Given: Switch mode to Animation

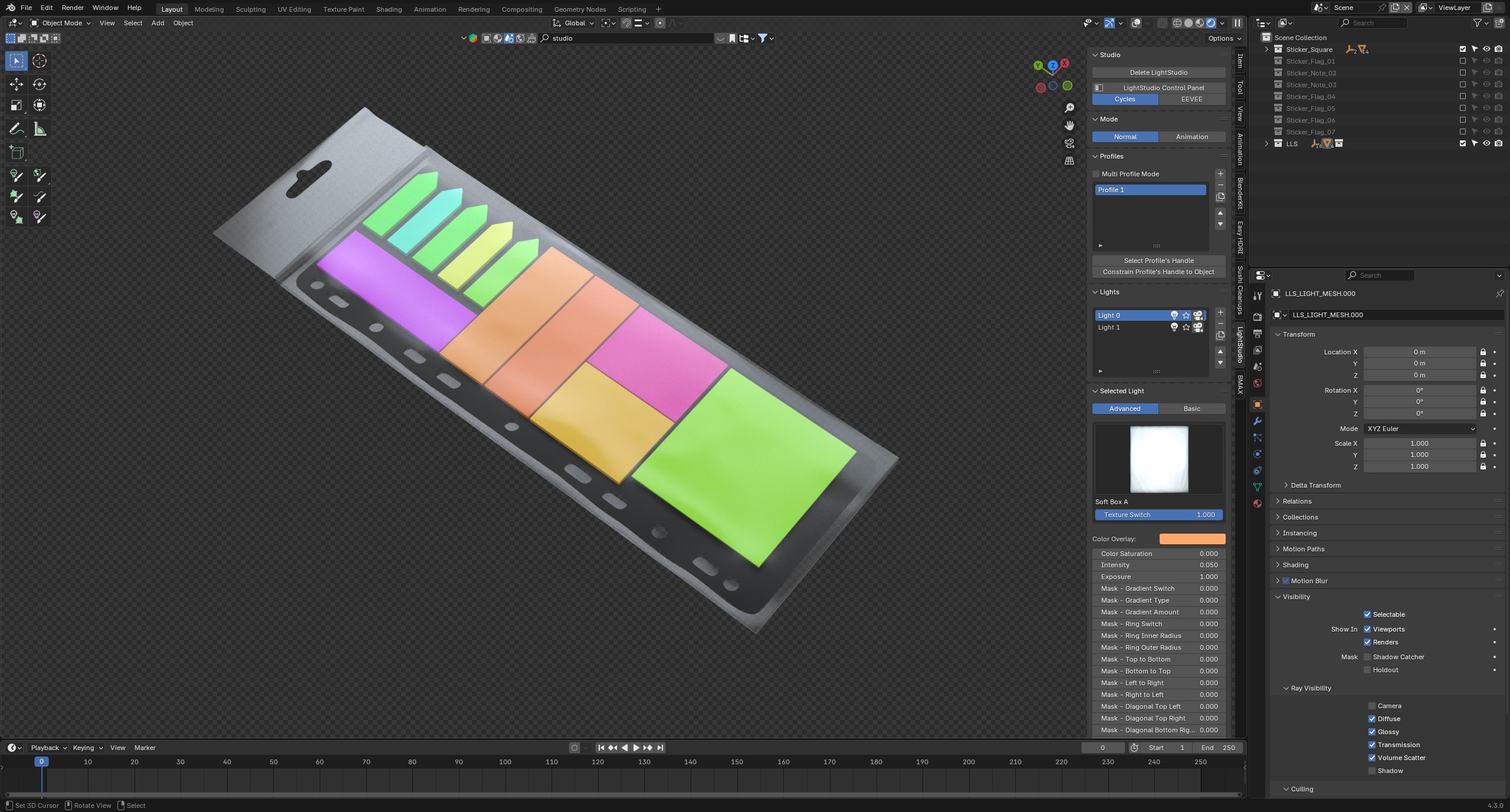Looking at the screenshot, I should tap(1191, 137).
